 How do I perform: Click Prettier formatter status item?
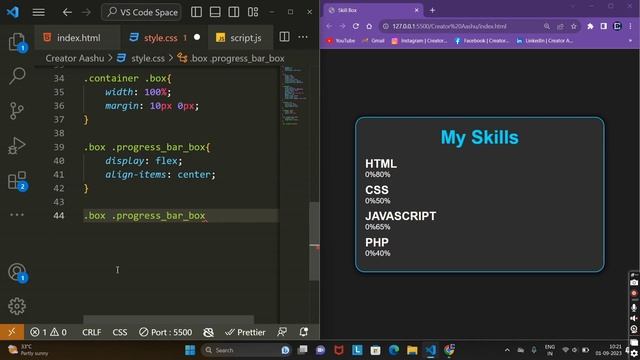pyautogui.click(x=245, y=332)
